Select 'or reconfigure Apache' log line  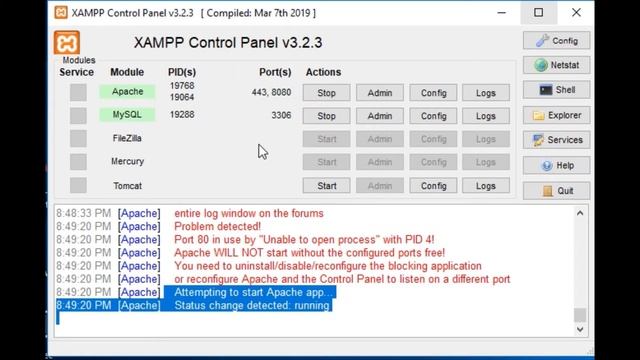342,279
